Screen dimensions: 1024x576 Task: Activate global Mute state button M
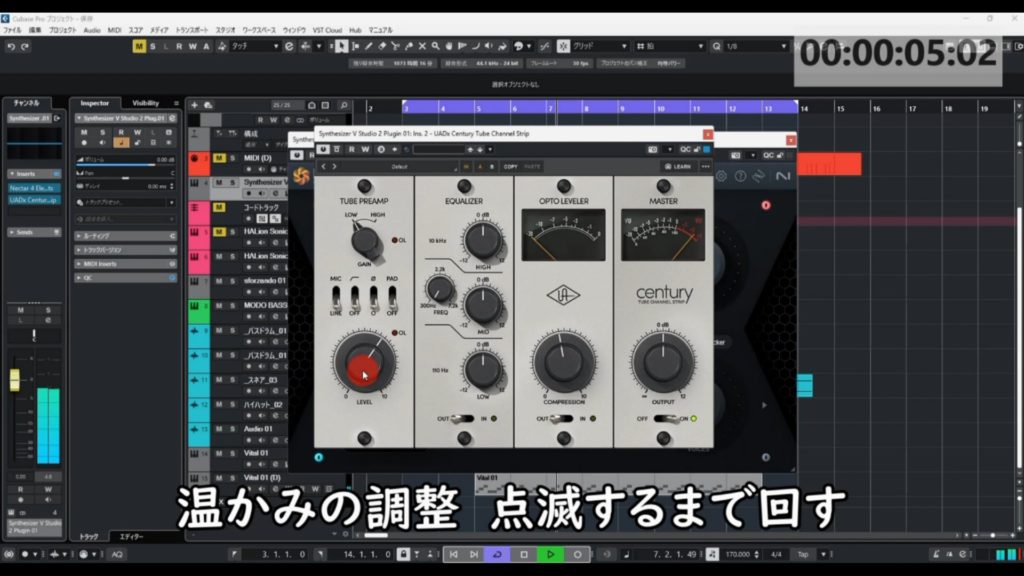tap(139, 46)
